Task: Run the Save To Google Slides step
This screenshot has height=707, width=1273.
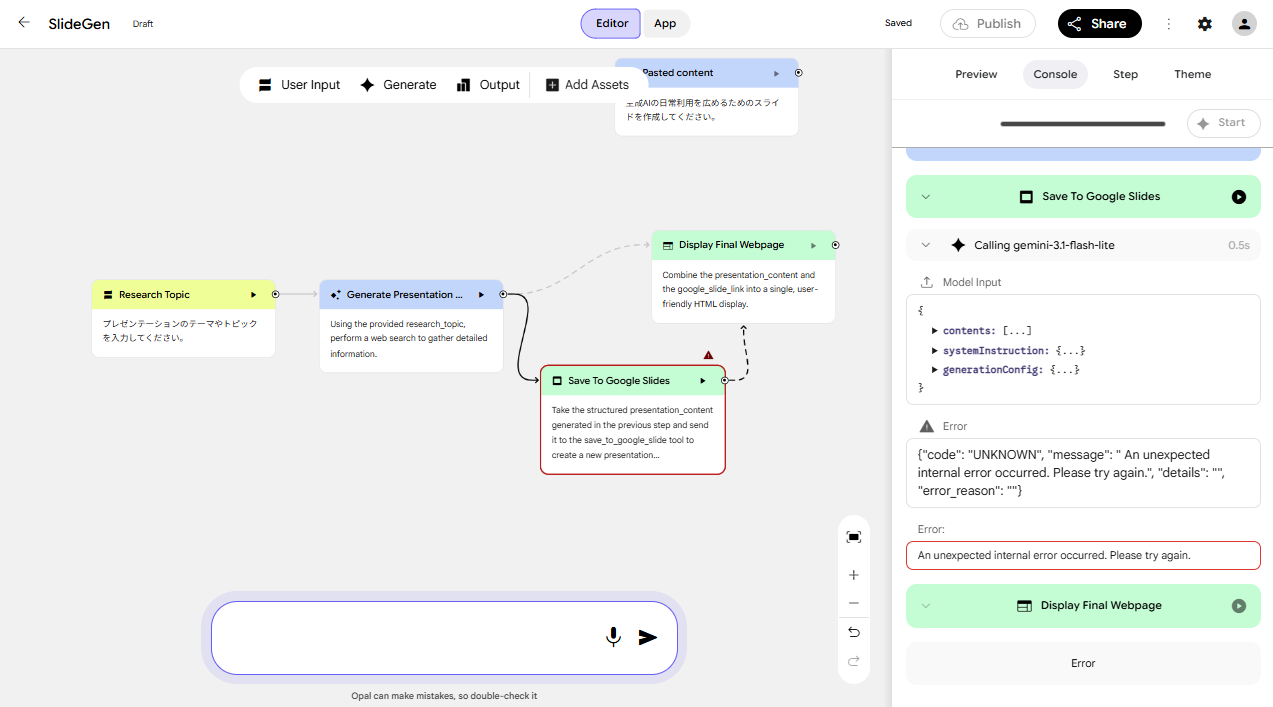Action: 1239,197
